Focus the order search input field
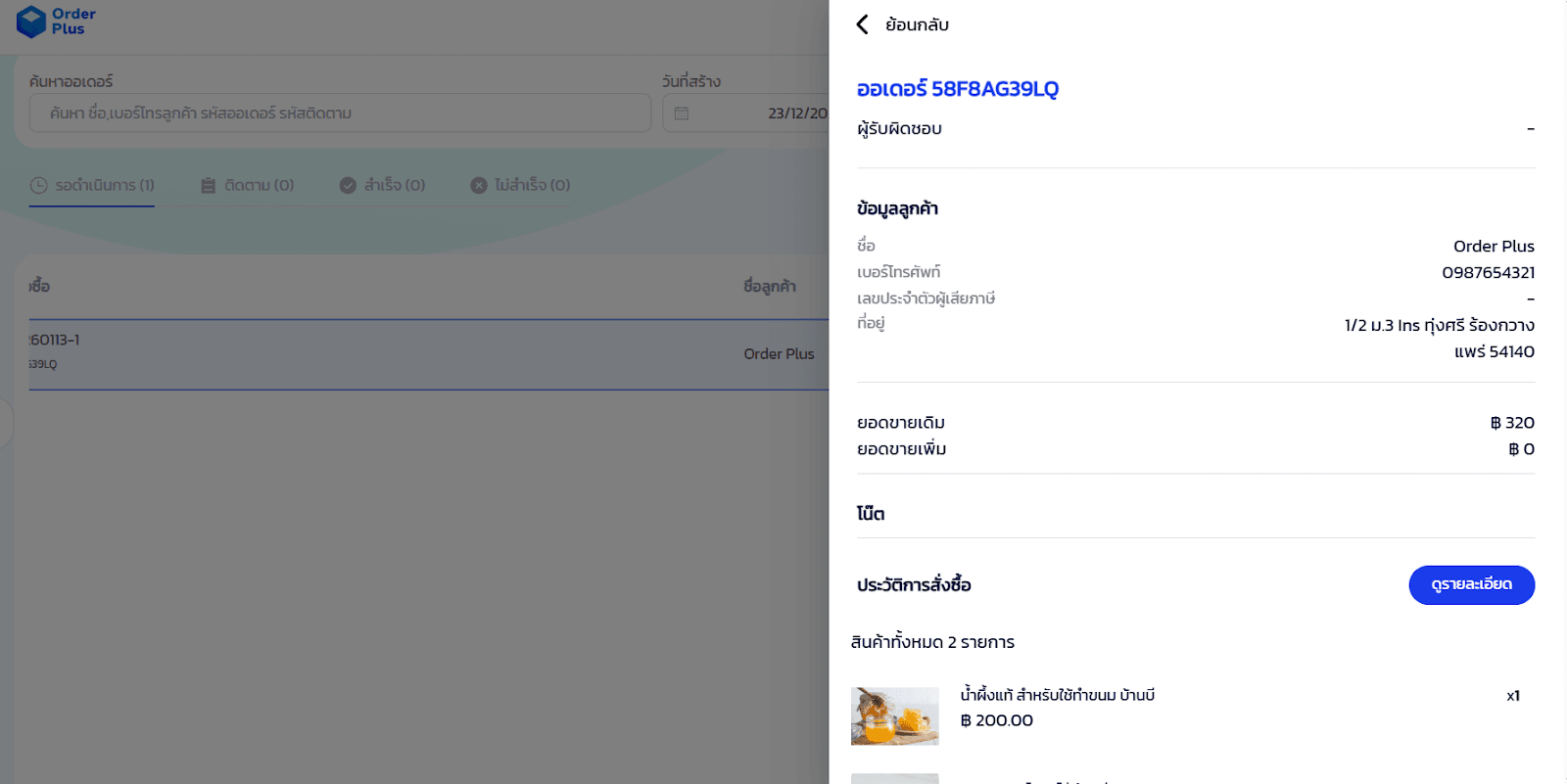This screenshot has width=1567, height=784. point(340,114)
